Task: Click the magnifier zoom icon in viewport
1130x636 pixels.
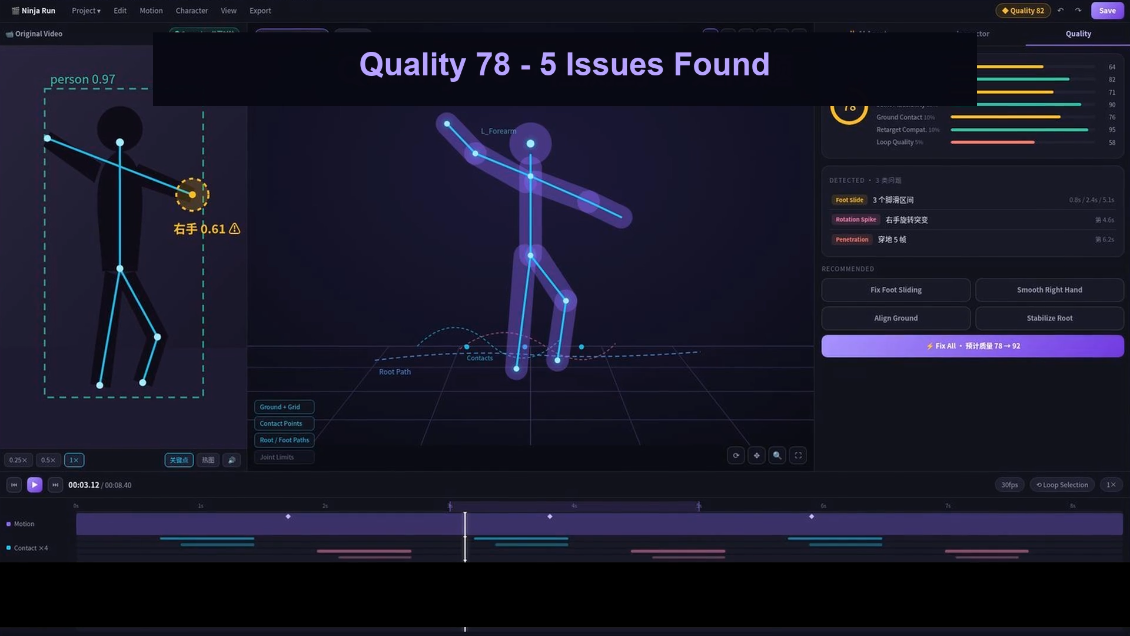Action: click(777, 455)
